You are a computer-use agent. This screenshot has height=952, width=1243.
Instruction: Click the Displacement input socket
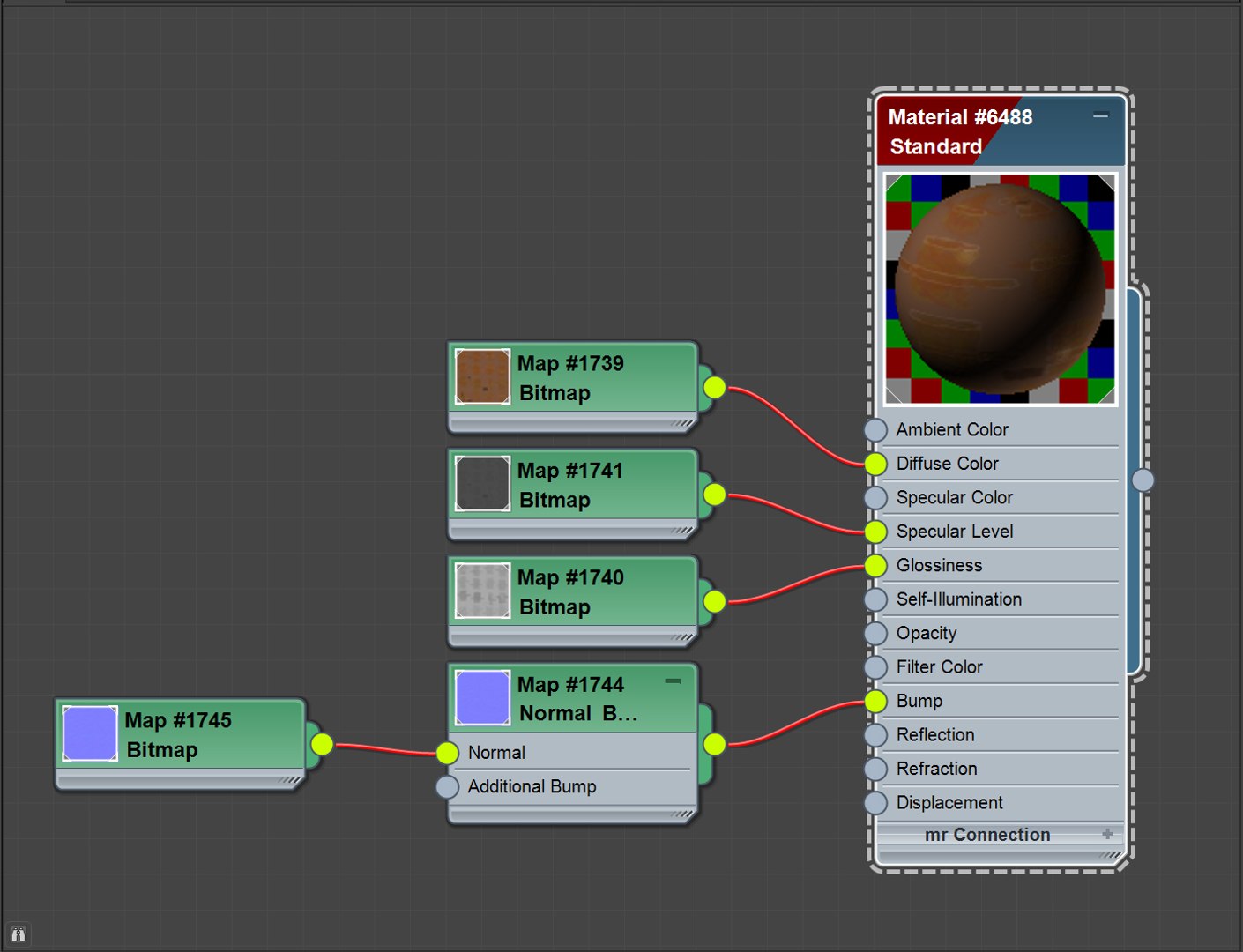tap(875, 803)
